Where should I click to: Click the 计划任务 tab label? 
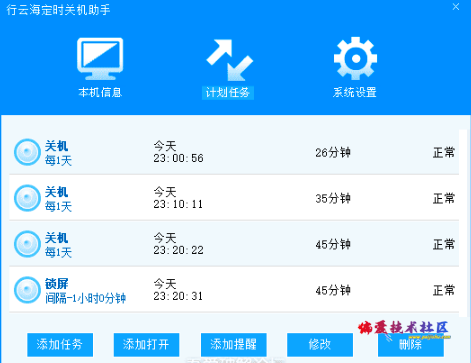[x=228, y=92]
